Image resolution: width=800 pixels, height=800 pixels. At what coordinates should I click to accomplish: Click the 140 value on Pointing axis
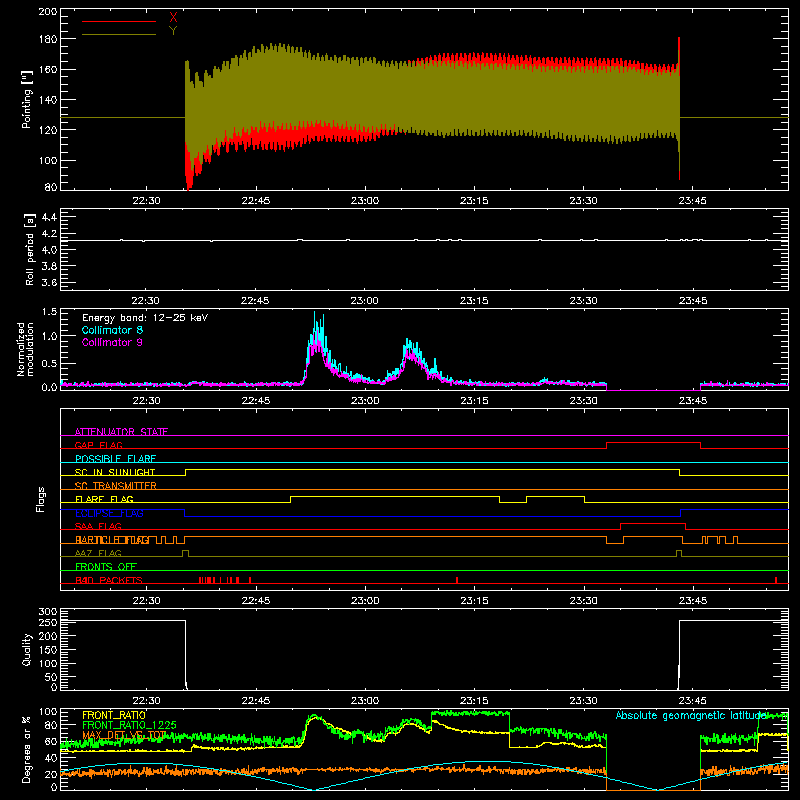pos(47,100)
